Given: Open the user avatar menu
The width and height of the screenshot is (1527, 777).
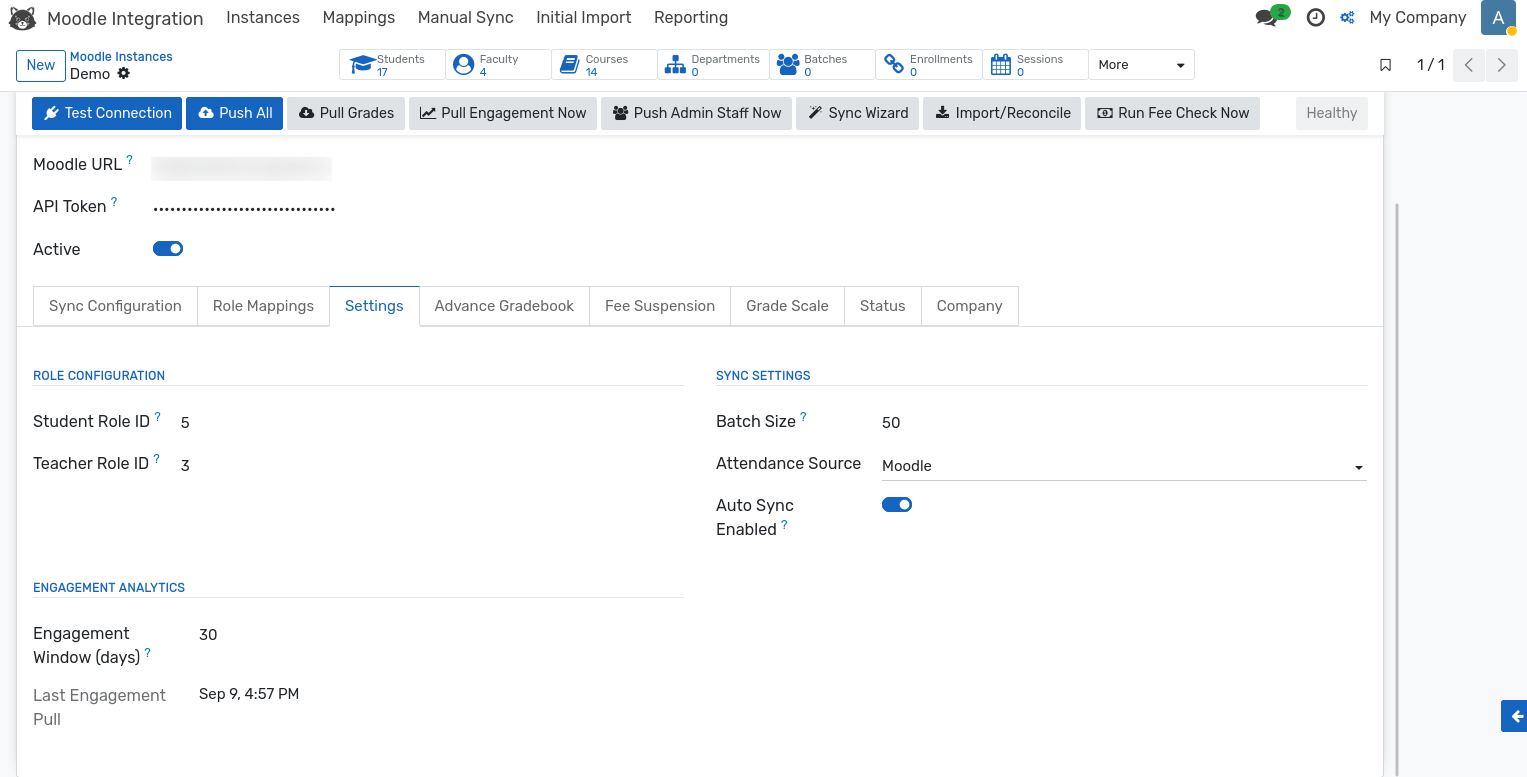Looking at the screenshot, I should [x=1498, y=18].
